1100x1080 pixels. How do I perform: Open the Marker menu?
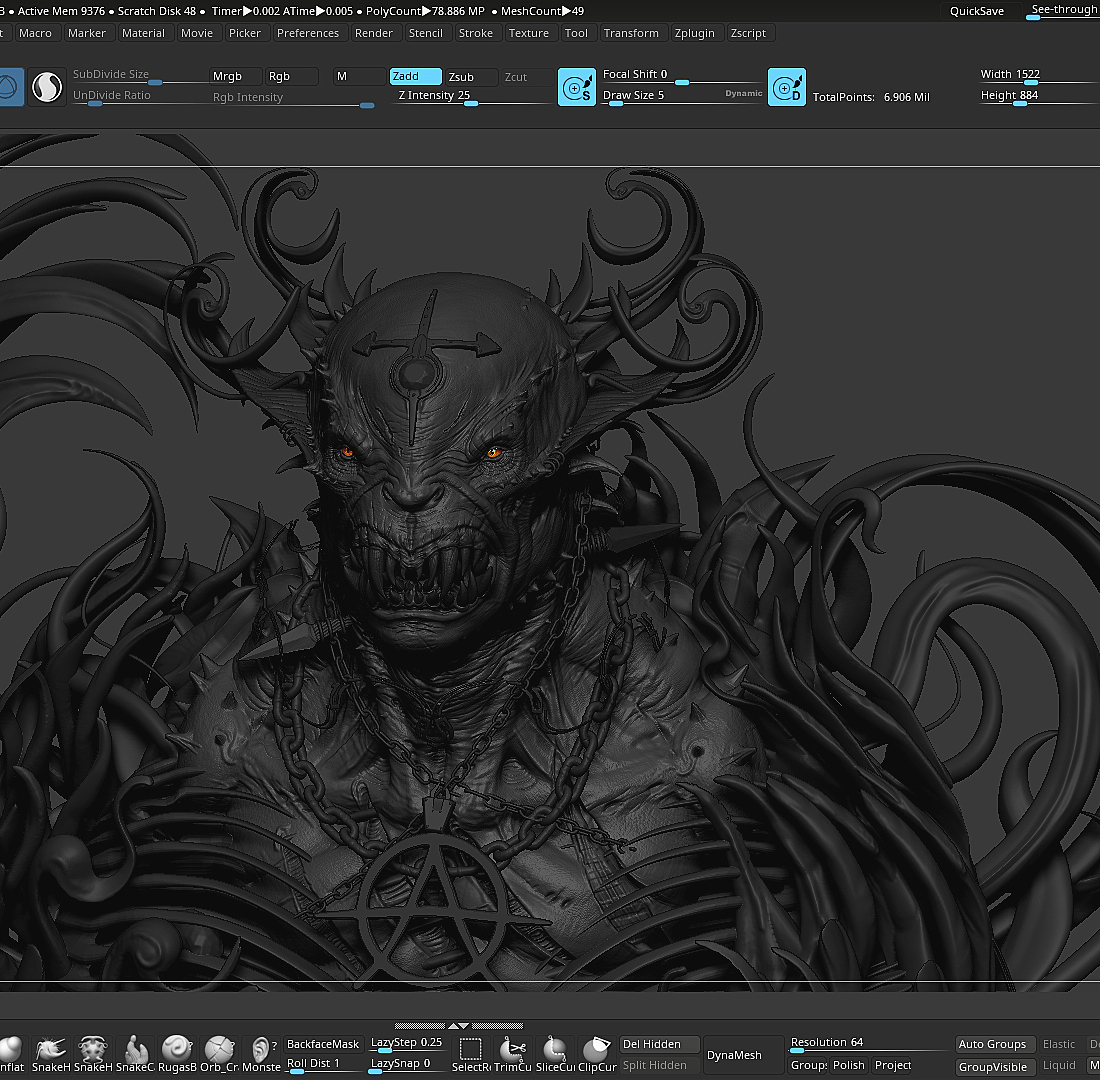(x=86, y=33)
